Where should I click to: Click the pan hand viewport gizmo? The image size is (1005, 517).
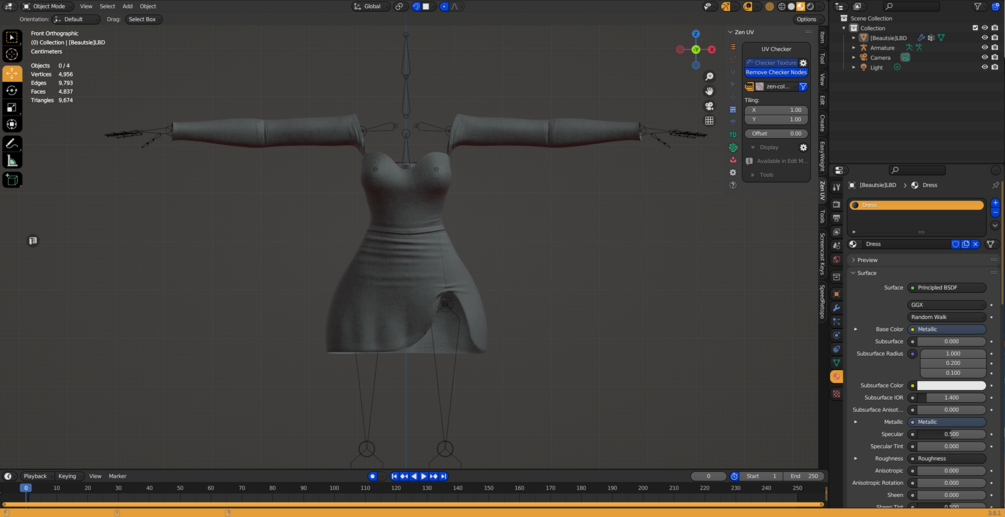coord(710,91)
